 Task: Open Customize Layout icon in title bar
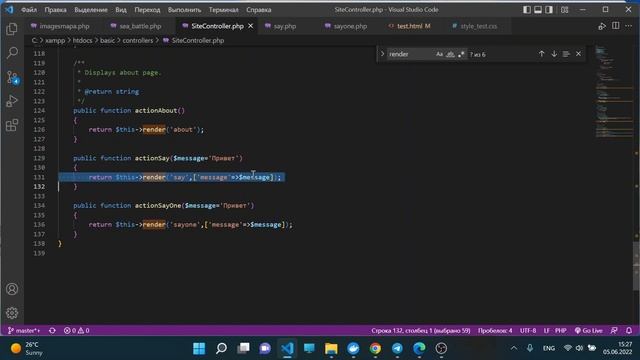point(564,10)
